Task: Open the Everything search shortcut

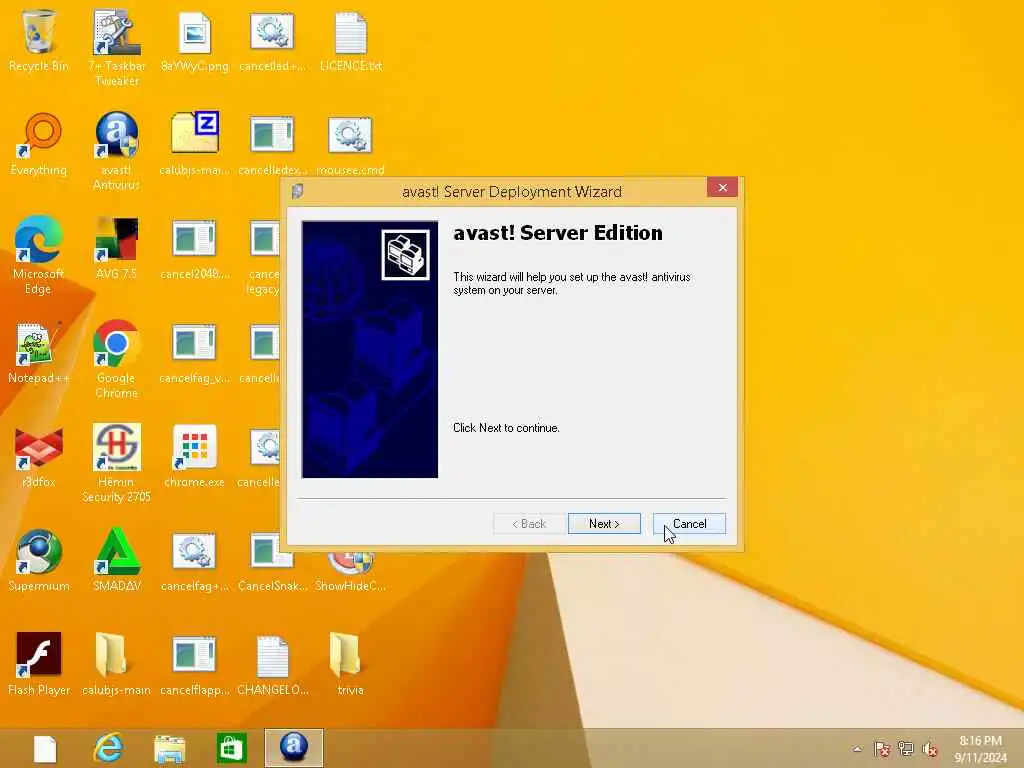Action: 39,144
